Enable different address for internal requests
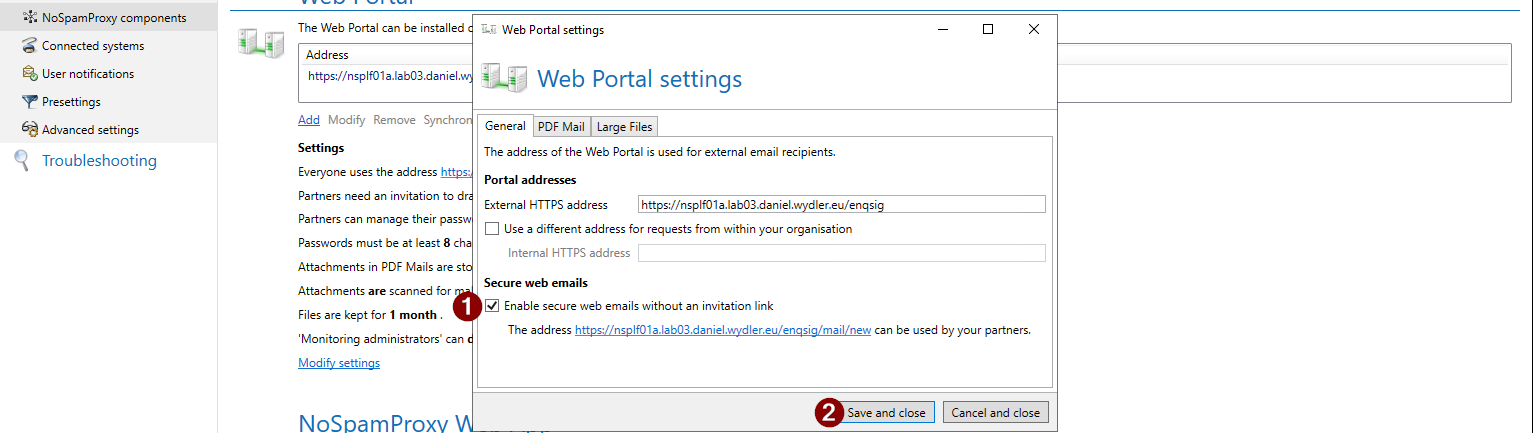 click(492, 229)
